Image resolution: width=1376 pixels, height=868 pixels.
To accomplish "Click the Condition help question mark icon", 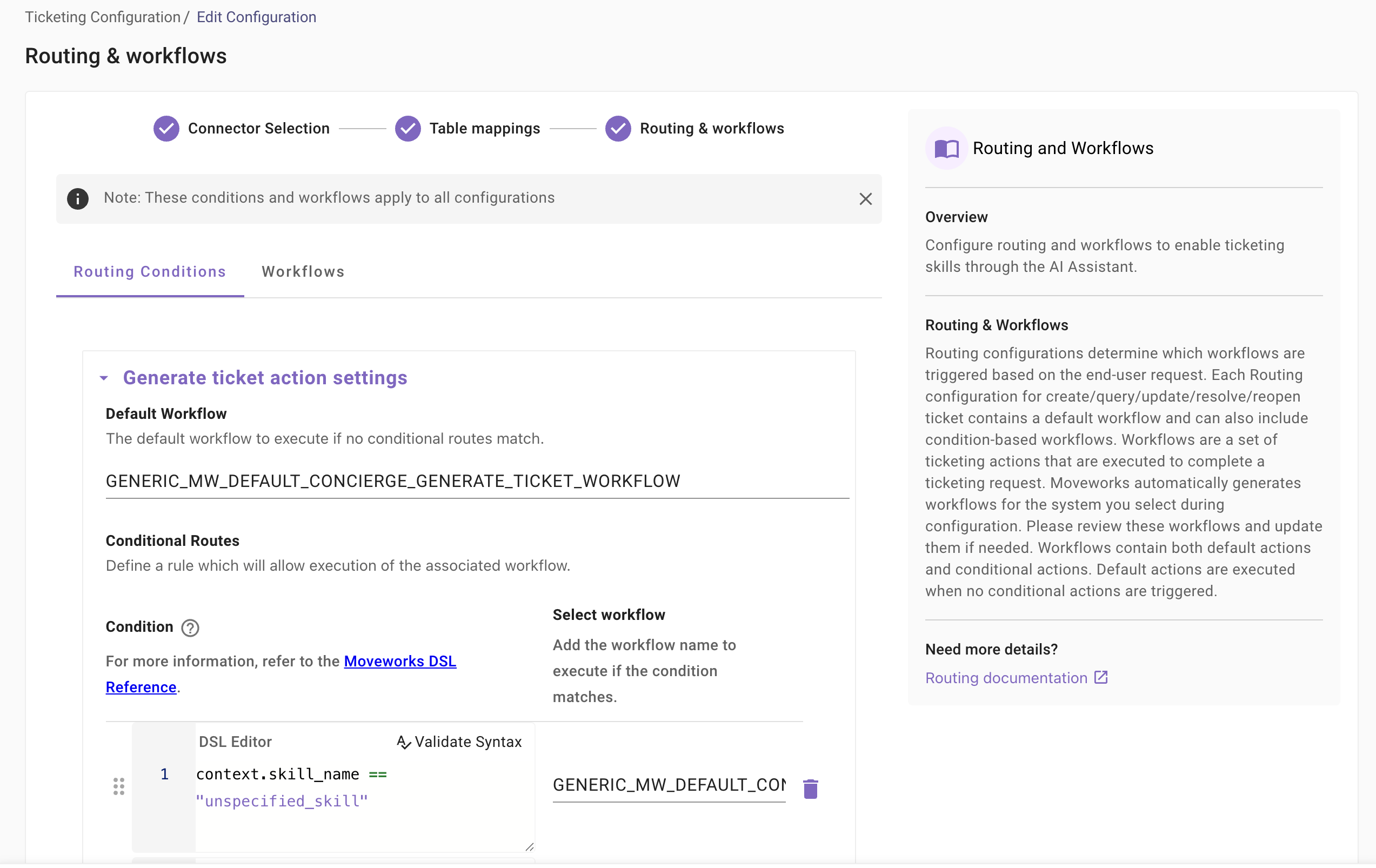I will click(190, 628).
